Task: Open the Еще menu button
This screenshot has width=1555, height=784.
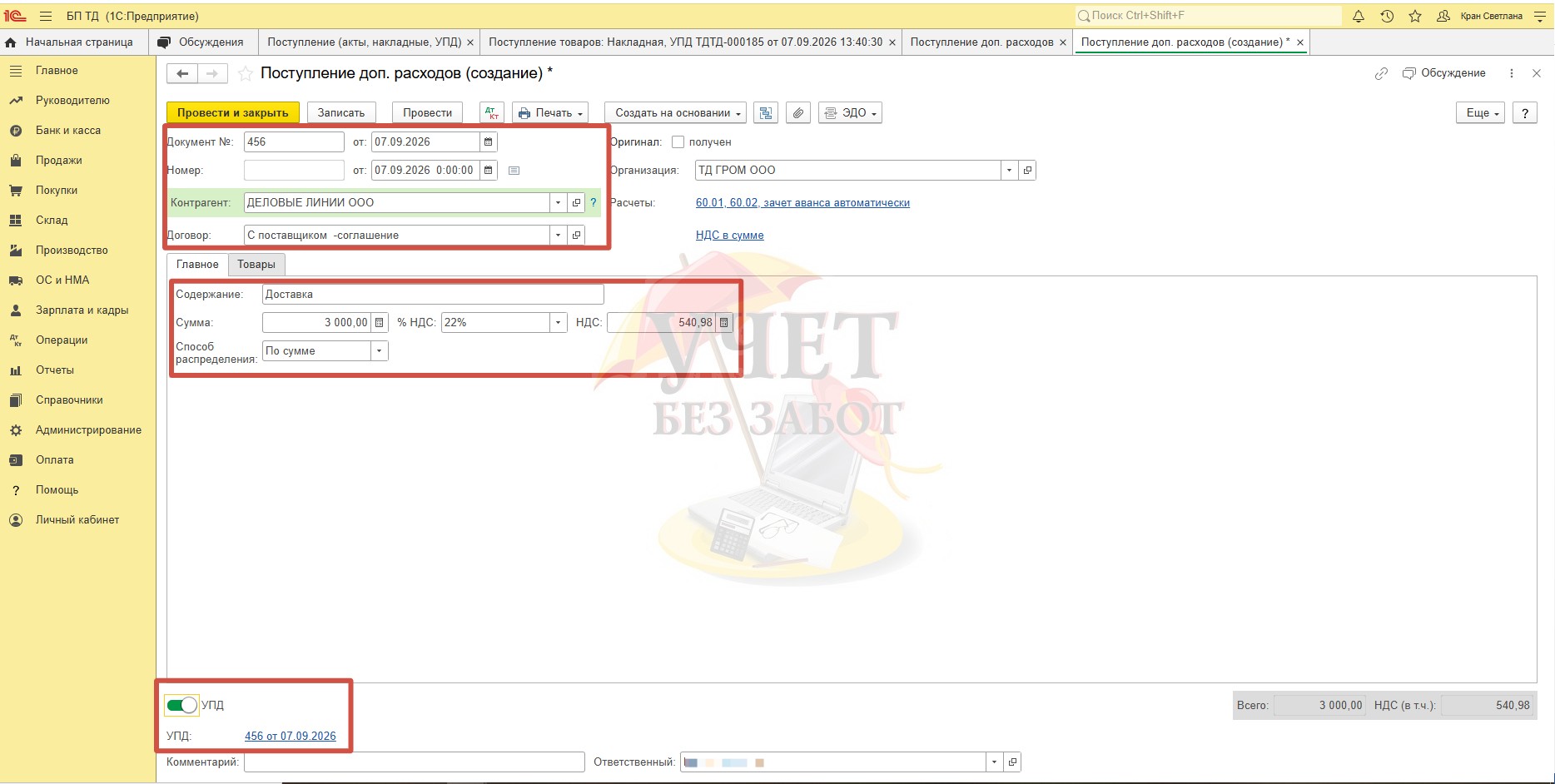Action: [x=1480, y=112]
